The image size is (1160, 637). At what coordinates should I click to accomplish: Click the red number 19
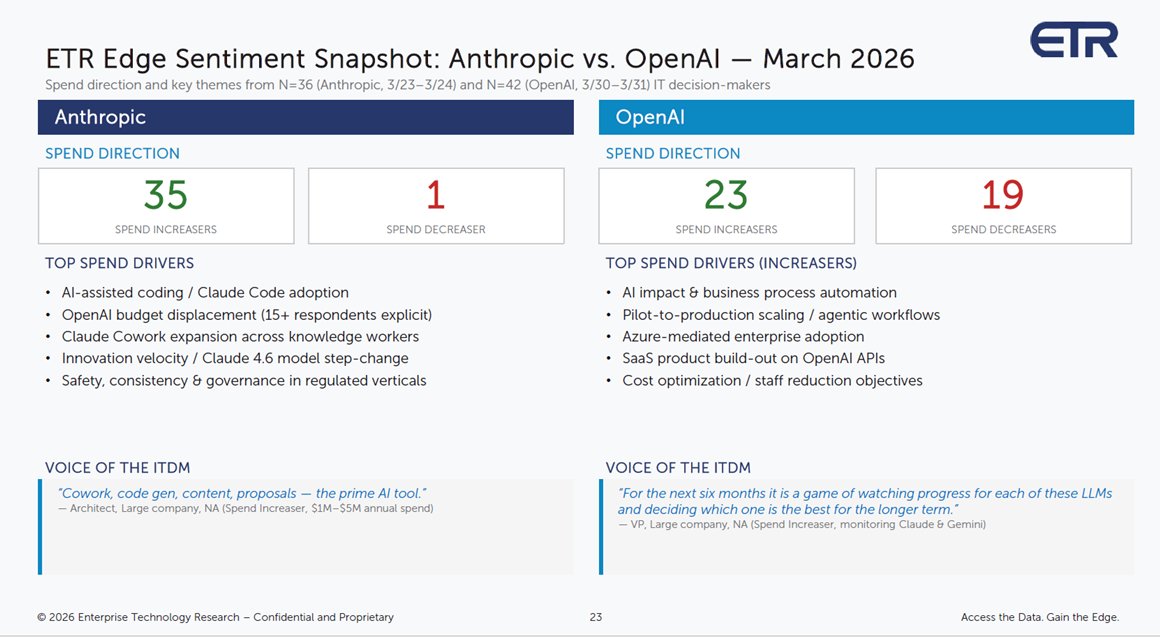point(1003,195)
